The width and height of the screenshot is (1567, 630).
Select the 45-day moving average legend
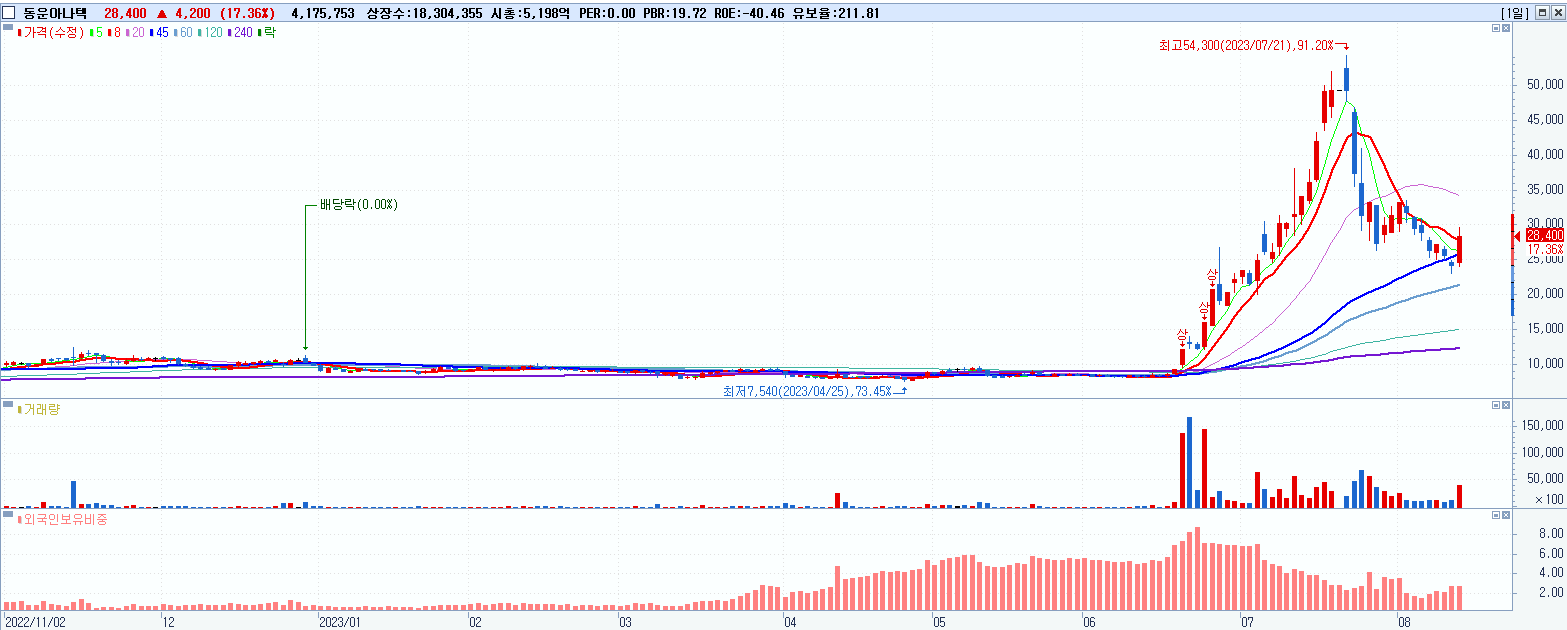tap(158, 33)
